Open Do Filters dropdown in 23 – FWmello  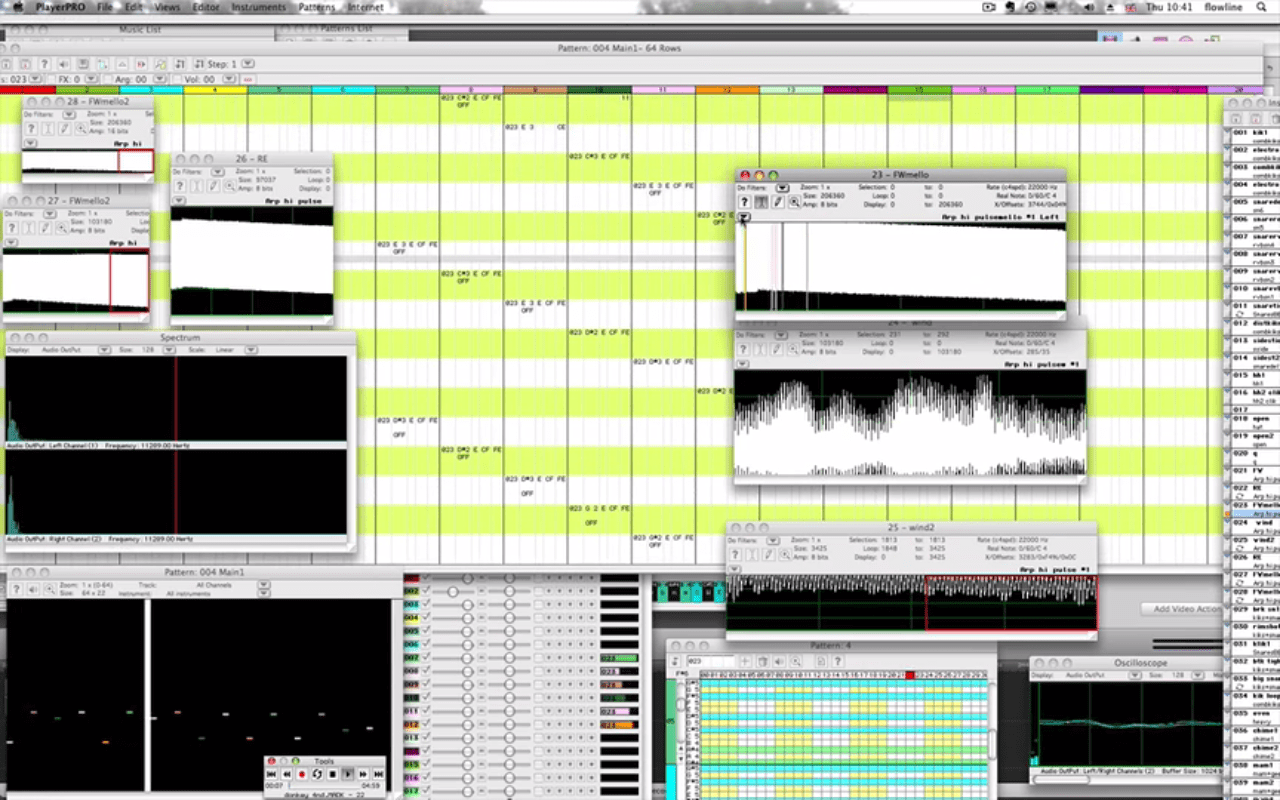point(783,188)
